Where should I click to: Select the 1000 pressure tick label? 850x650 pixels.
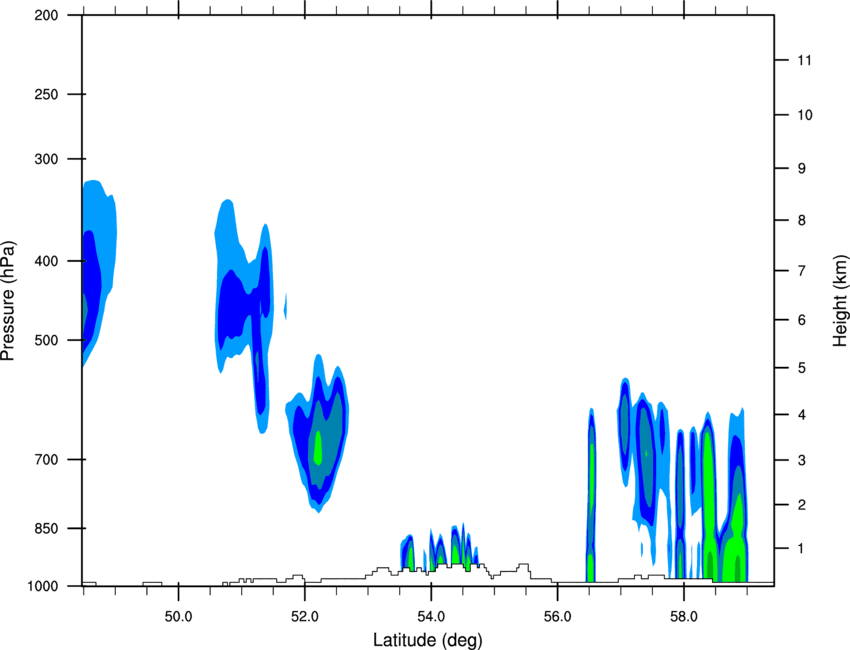click(42, 586)
